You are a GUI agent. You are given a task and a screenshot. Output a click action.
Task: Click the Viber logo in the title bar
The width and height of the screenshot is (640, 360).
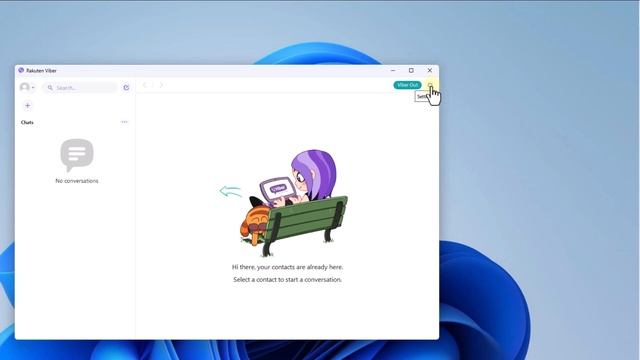click(21, 70)
